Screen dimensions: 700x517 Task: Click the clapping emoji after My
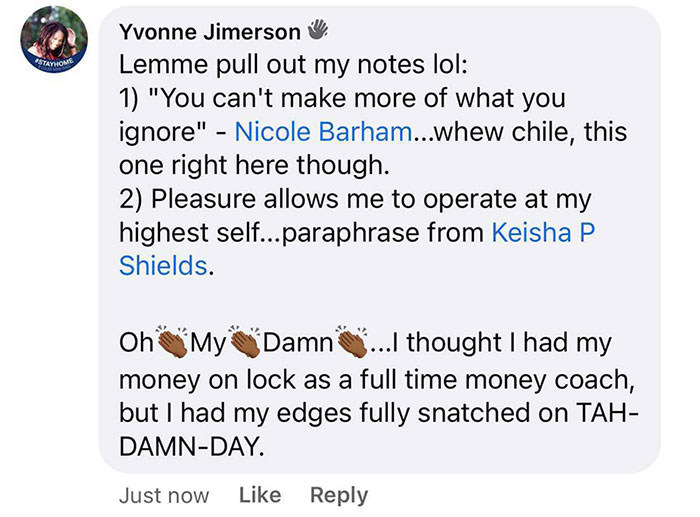pyautogui.click(x=249, y=344)
